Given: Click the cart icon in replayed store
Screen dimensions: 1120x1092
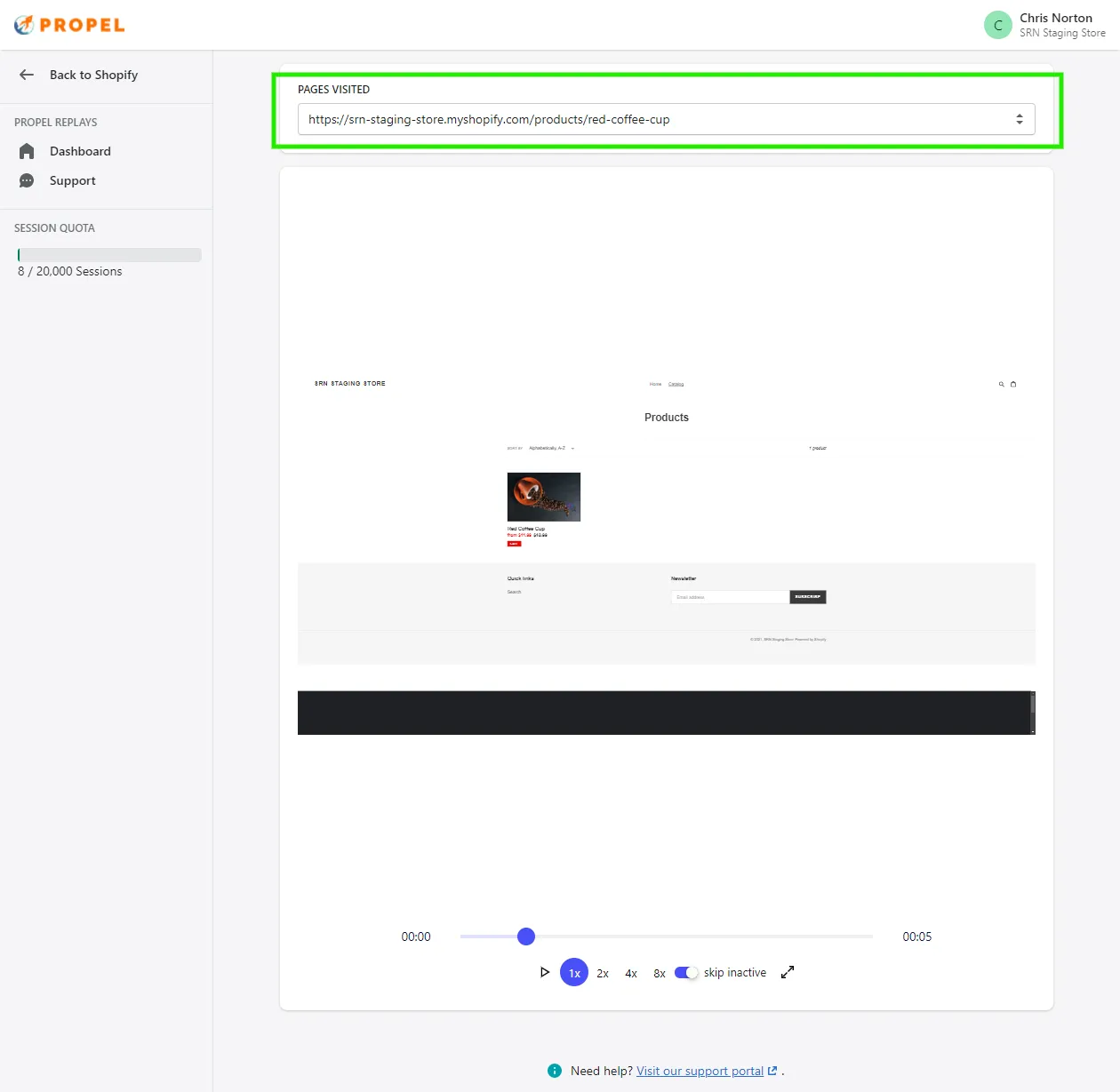Looking at the screenshot, I should [x=1013, y=385].
